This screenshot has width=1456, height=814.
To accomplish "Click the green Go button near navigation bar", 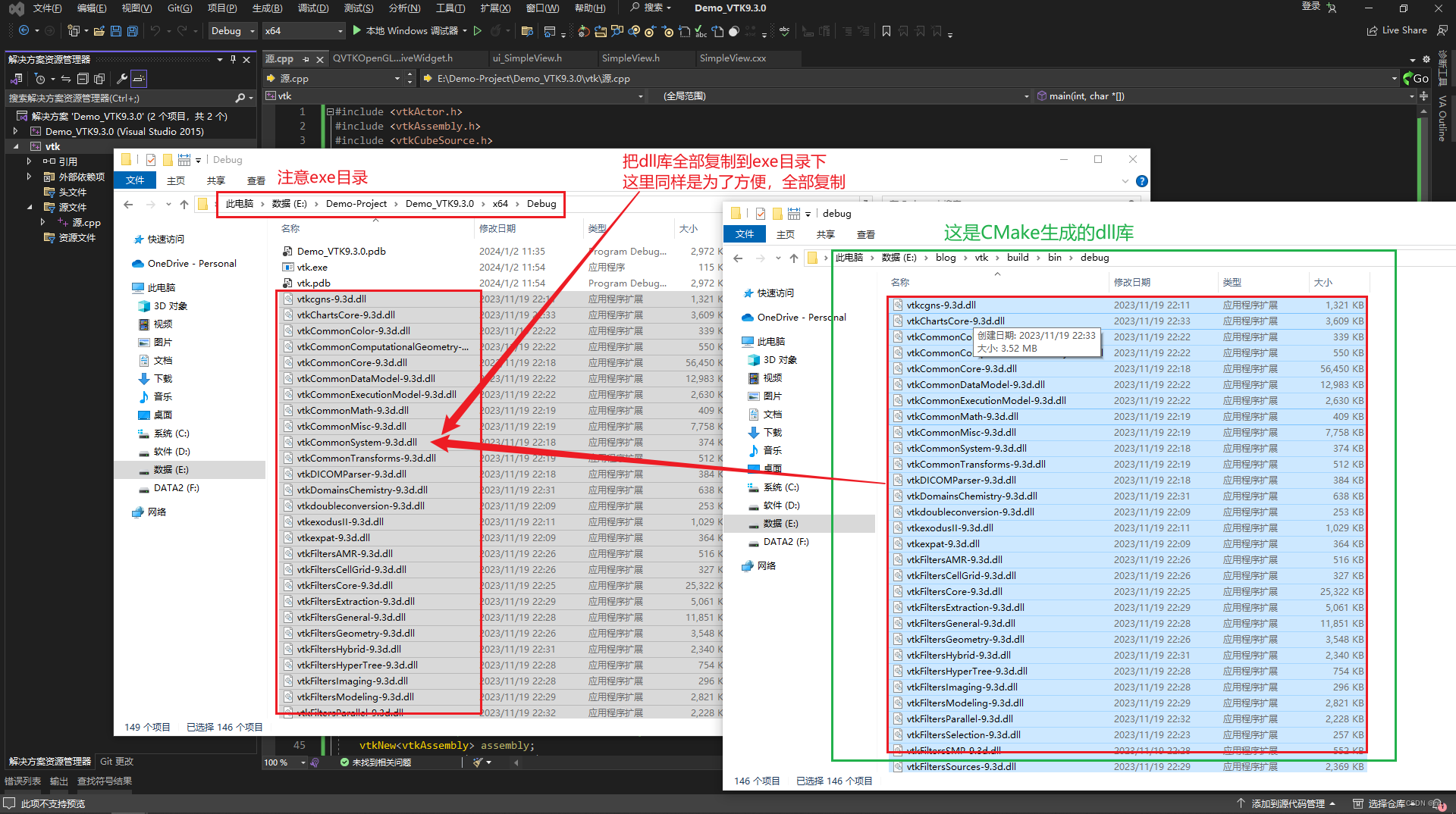I will (1417, 78).
